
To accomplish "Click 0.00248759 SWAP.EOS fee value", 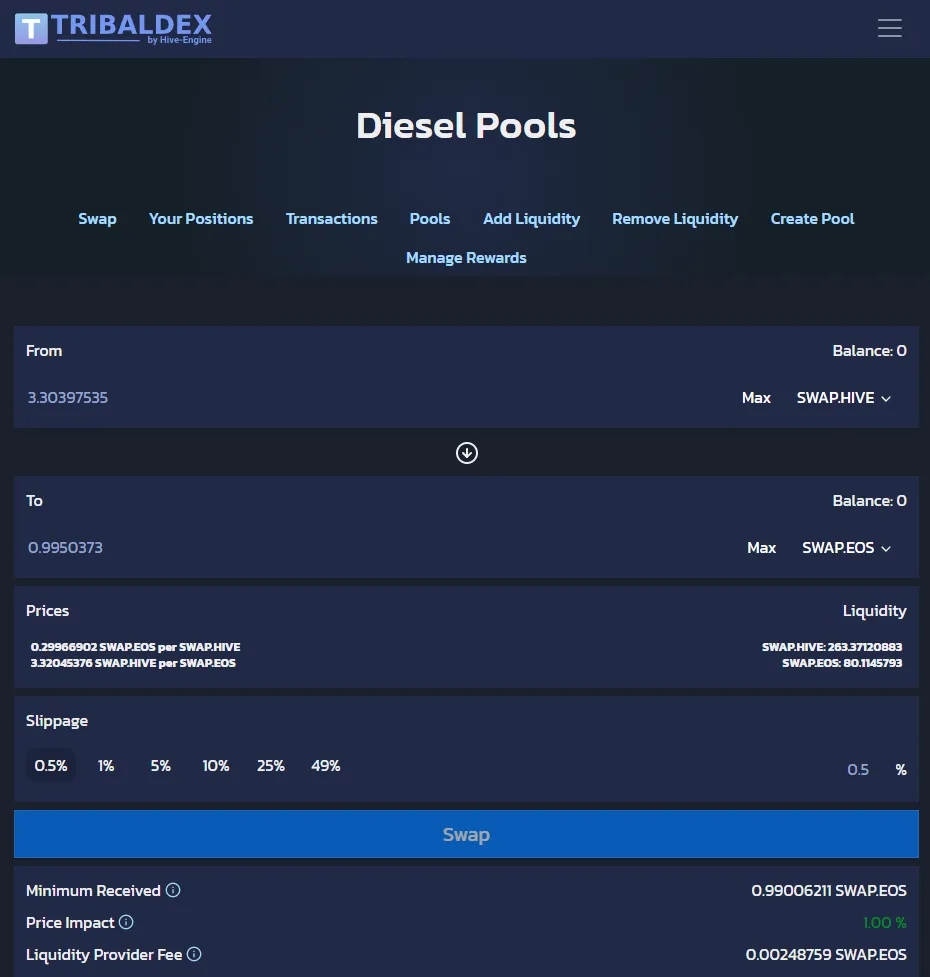I will (x=826, y=954).
